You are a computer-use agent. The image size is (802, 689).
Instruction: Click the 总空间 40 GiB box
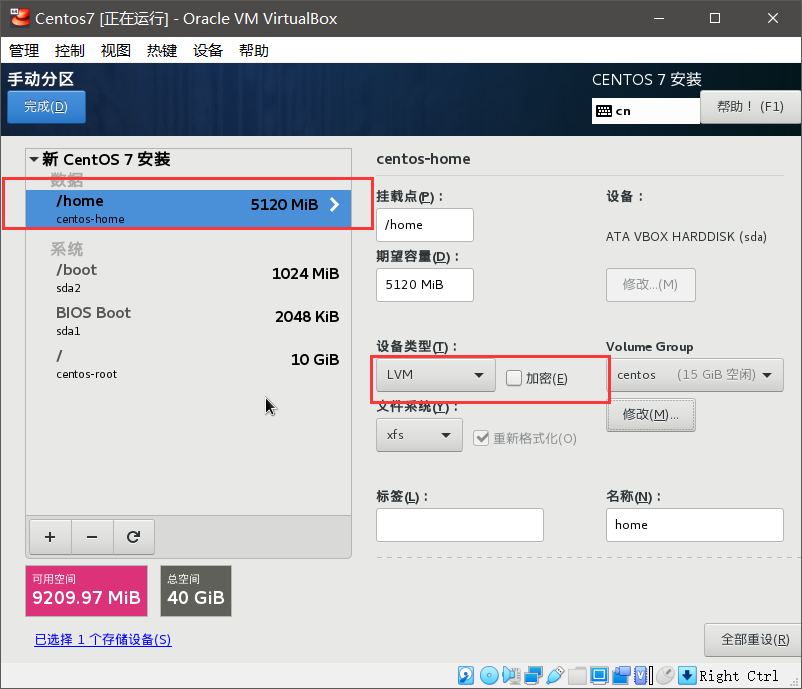(x=196, y=591)
